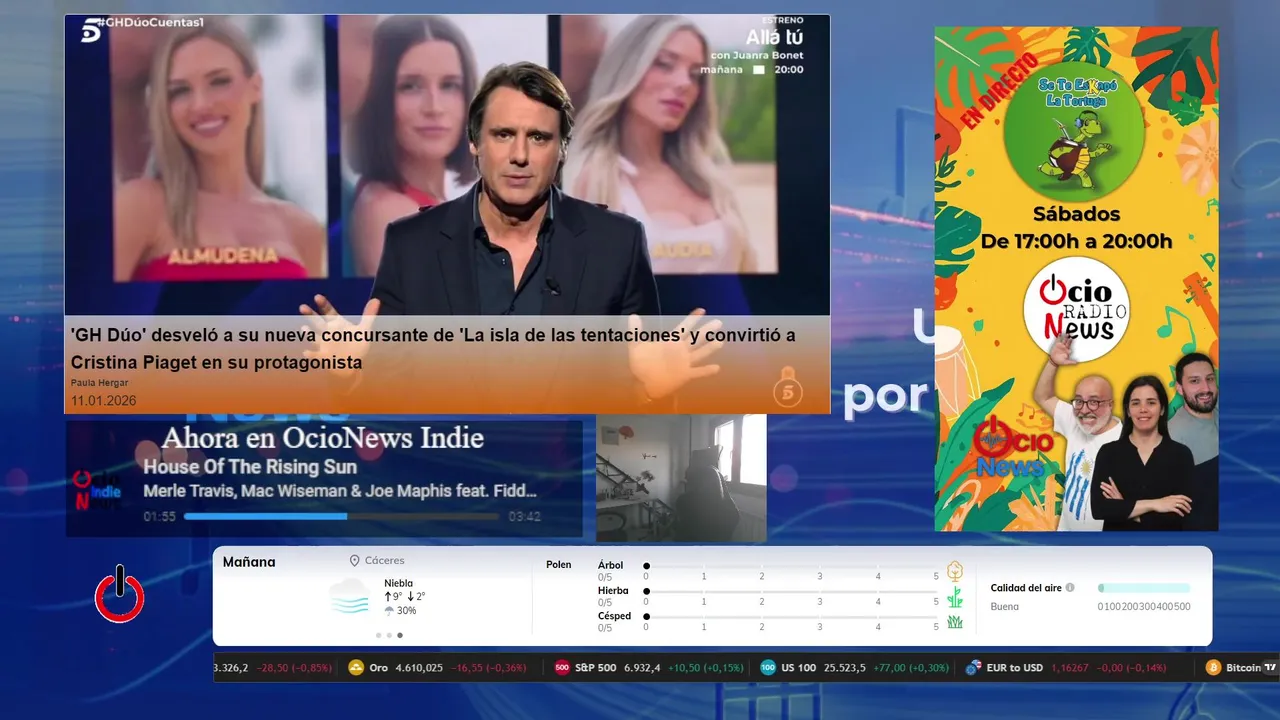Click the US 100 25.523,5 ticker entry
Image resolution: width=1280 pixels, height=720 pixels.
(854, 668)
